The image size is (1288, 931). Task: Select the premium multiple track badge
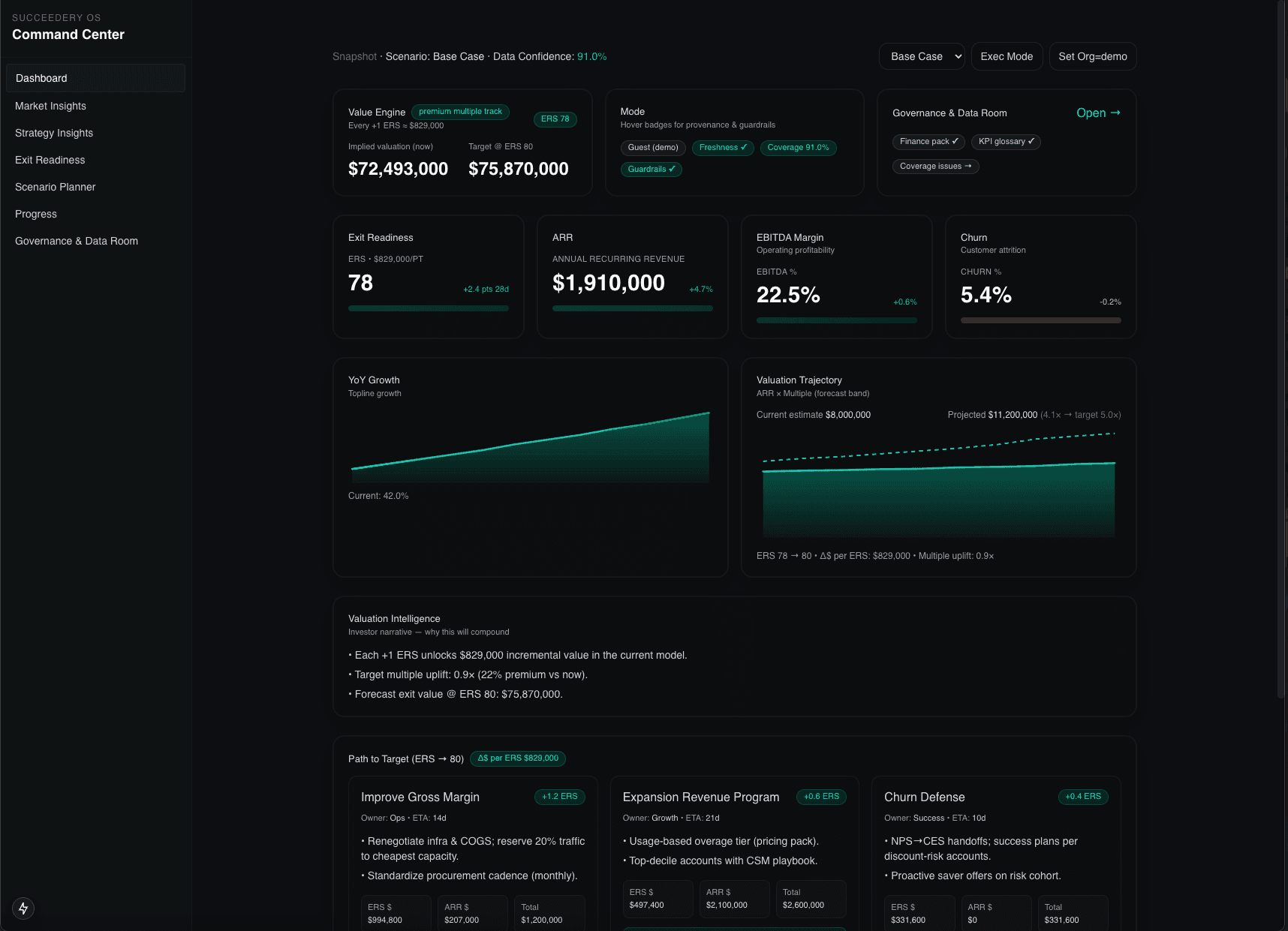460,112
